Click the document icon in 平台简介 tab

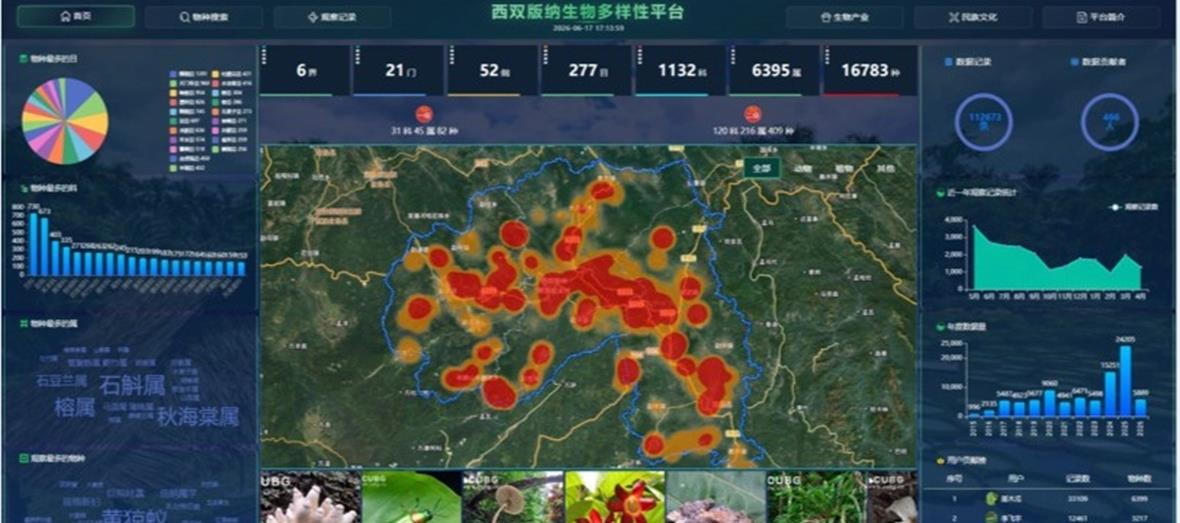(x=1081, y=17)
